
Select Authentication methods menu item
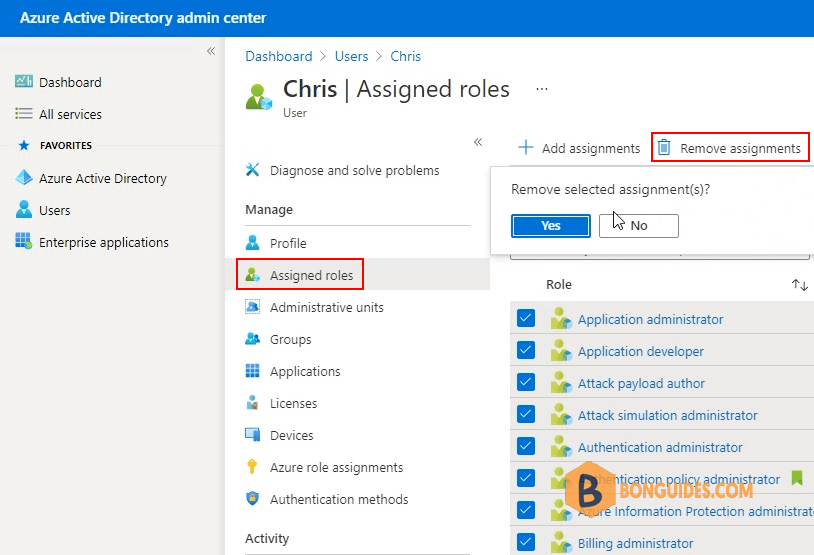(339, 499)
